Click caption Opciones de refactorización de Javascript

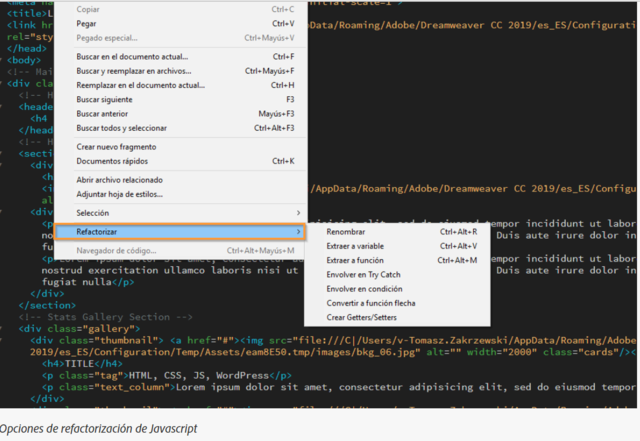[98, 429]
